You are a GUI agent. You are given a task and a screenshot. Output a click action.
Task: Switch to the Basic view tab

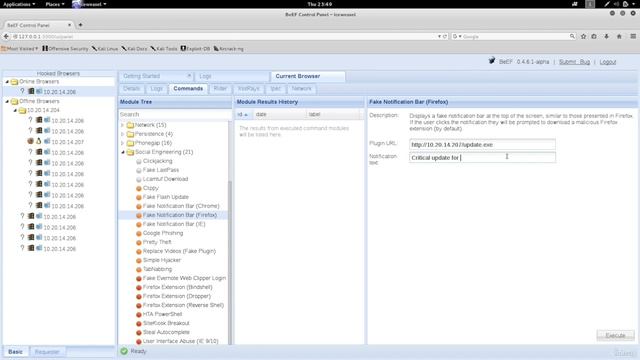click(16, 351)
